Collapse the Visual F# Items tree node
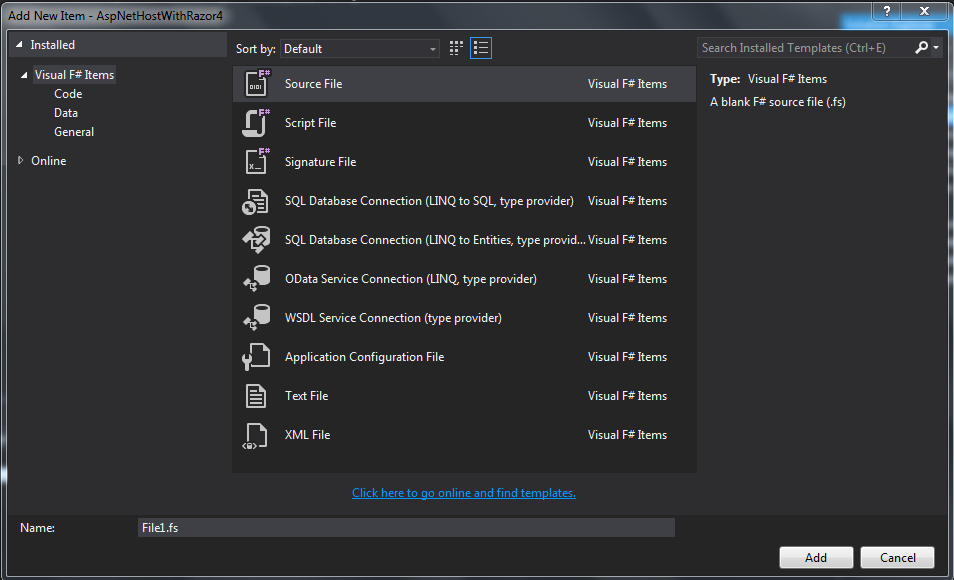Image resolution: width=954 pixels, height=580 pixels. [x=24, y=75]
